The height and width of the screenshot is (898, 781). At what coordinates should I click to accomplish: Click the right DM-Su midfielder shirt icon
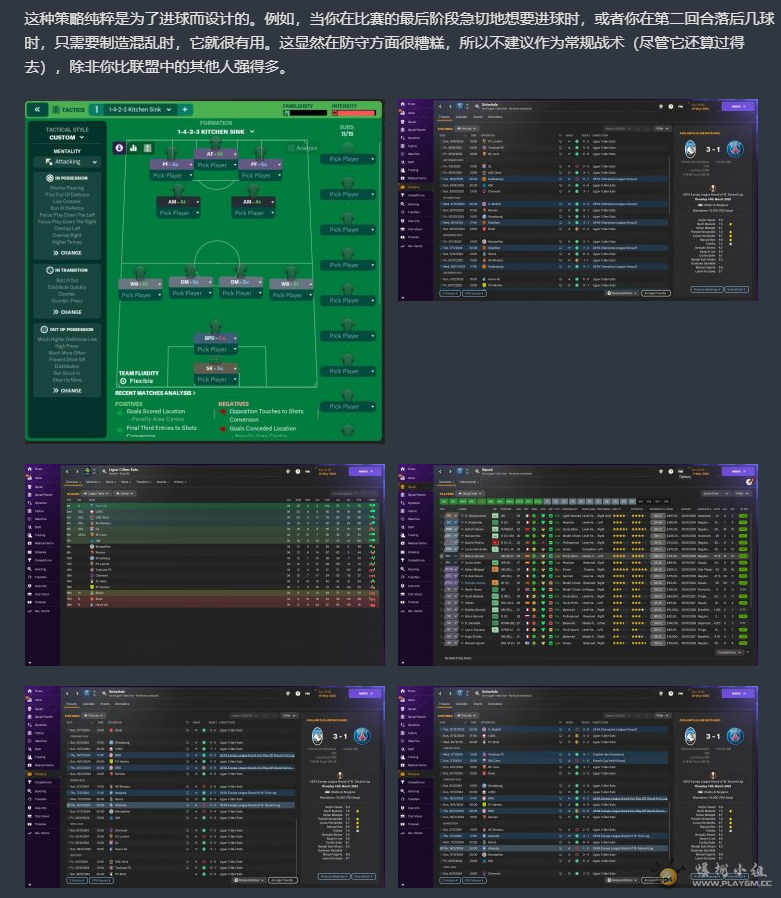pyautogui.click(x=241, y=271)
